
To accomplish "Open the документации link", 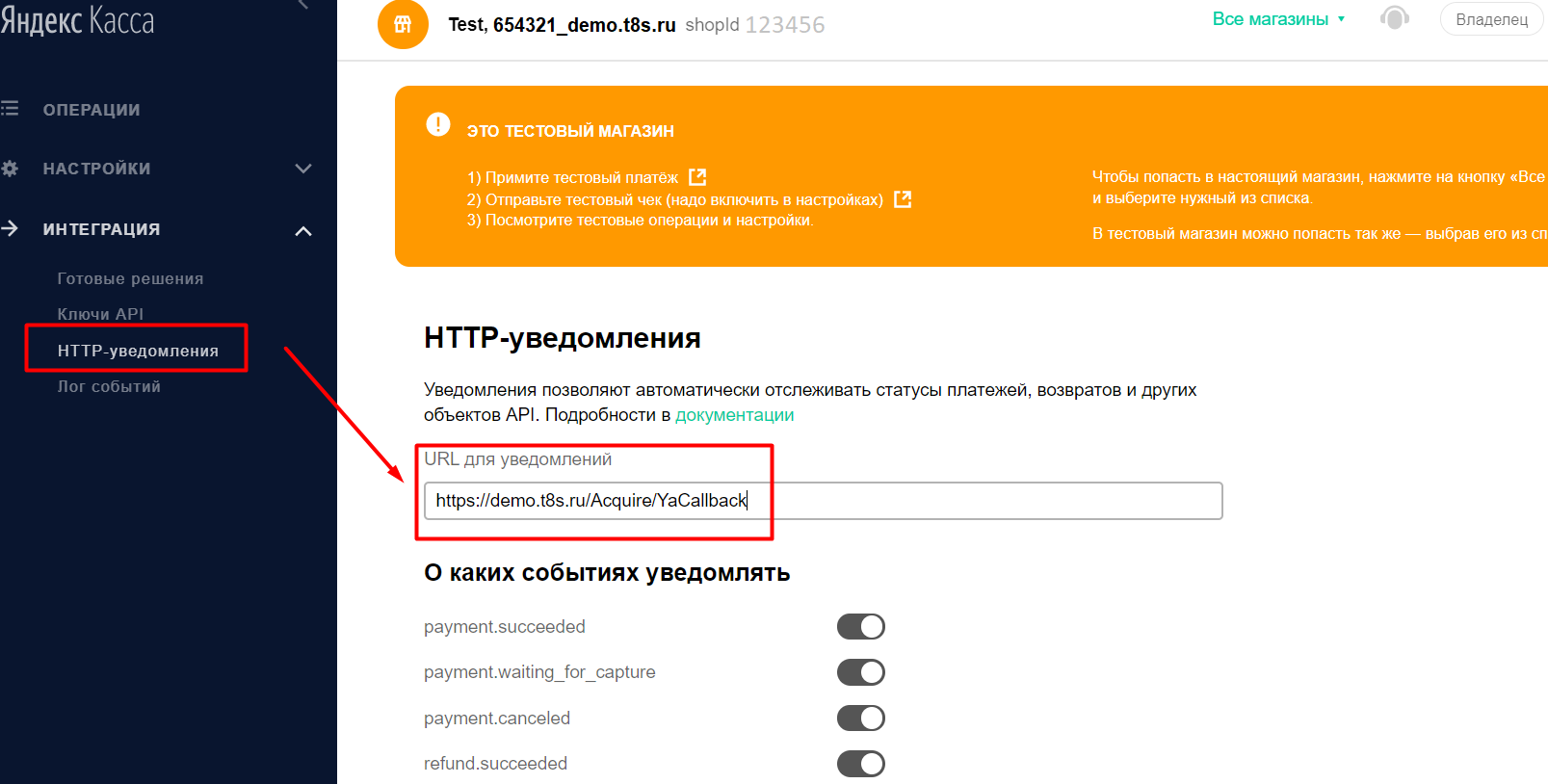I will click(x=735, y=415).
